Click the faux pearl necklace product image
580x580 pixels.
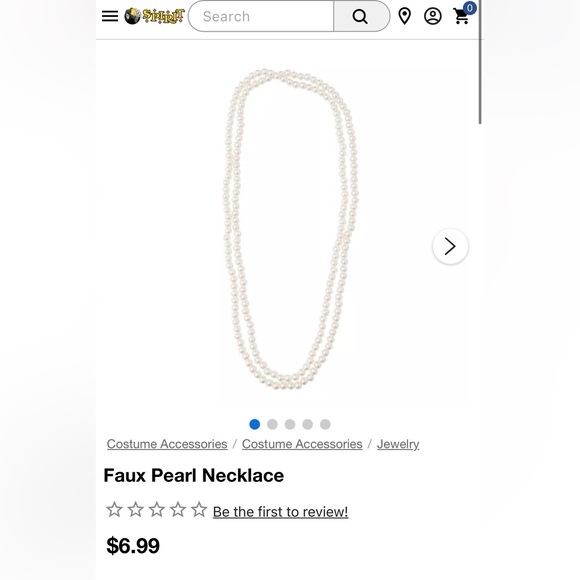[x=291, y=229]
